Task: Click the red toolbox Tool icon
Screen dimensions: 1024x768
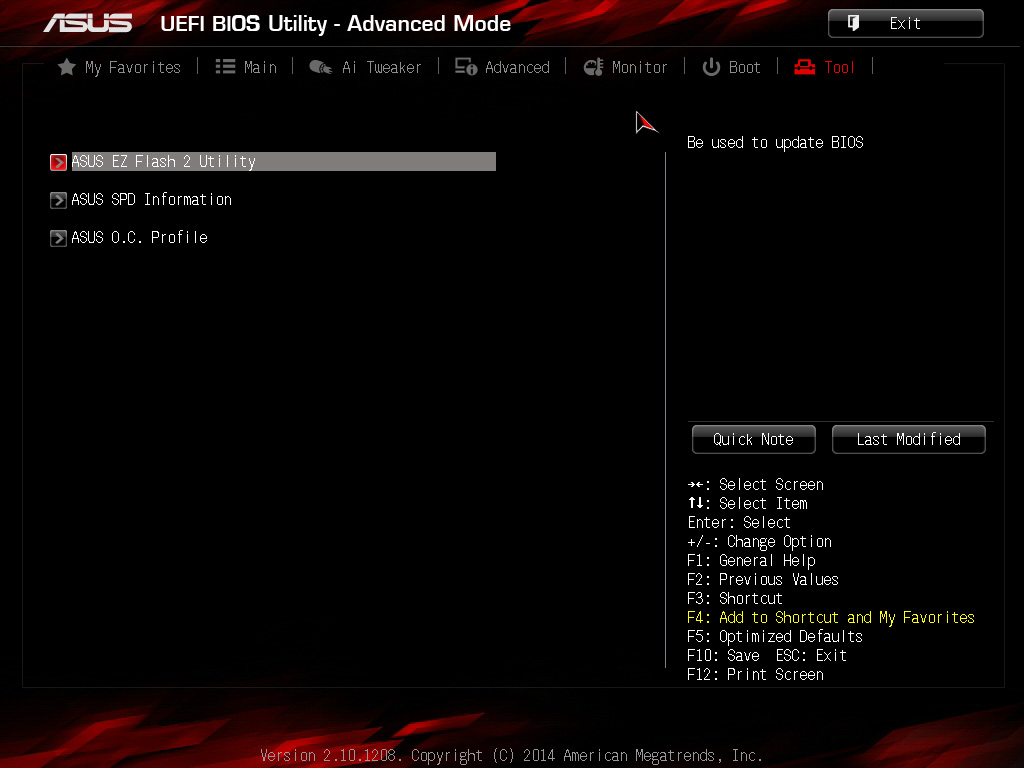Action: 805,67
